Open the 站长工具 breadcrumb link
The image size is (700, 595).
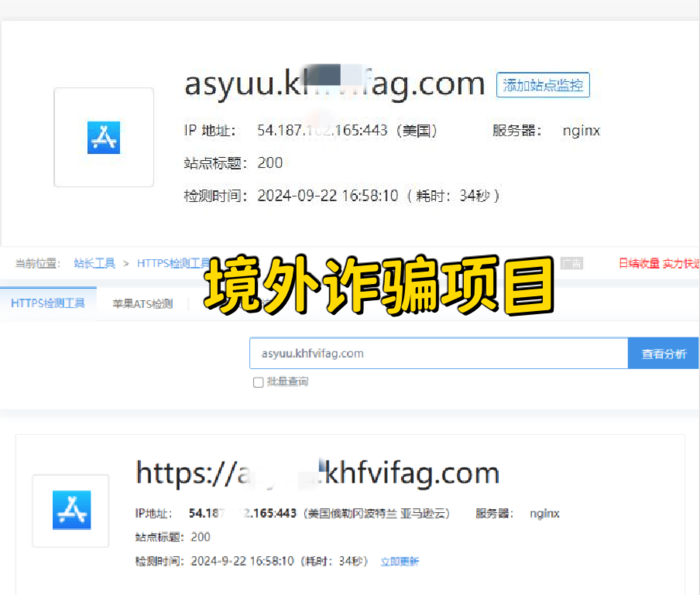pos(95,263)
